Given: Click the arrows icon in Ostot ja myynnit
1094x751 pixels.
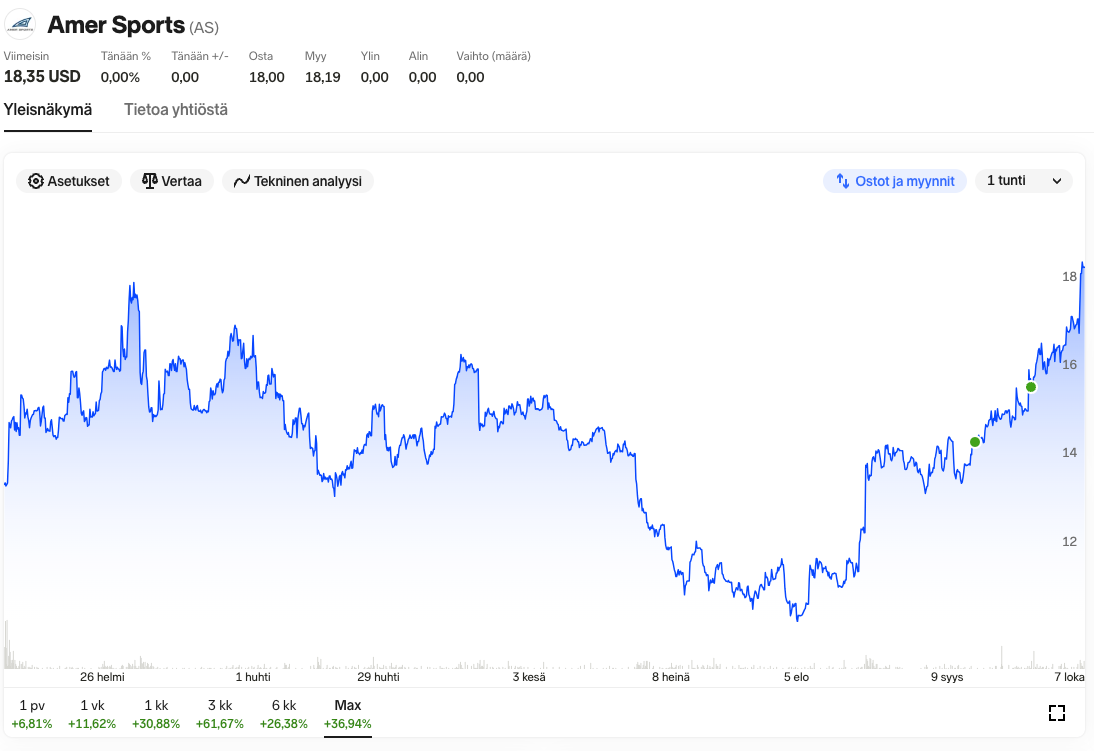Looking at the screenshot, I should (843, 181).
